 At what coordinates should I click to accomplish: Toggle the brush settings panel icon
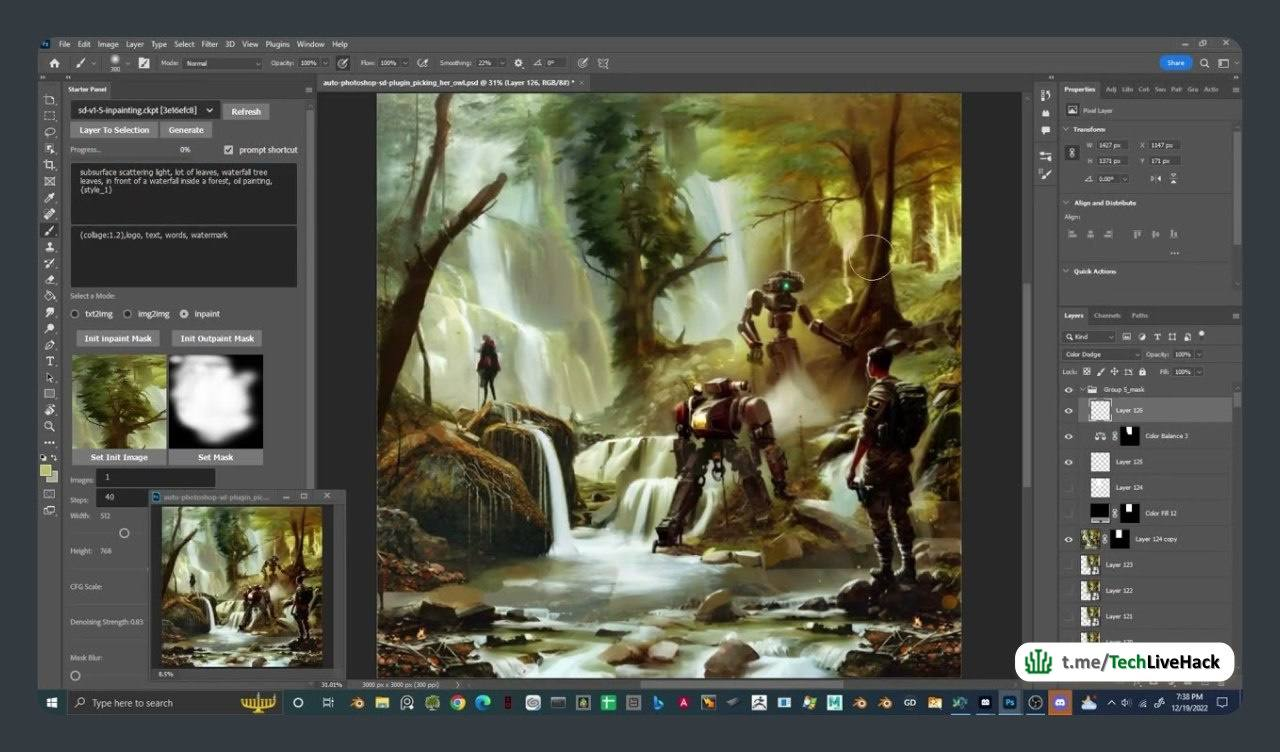(144, 63)
